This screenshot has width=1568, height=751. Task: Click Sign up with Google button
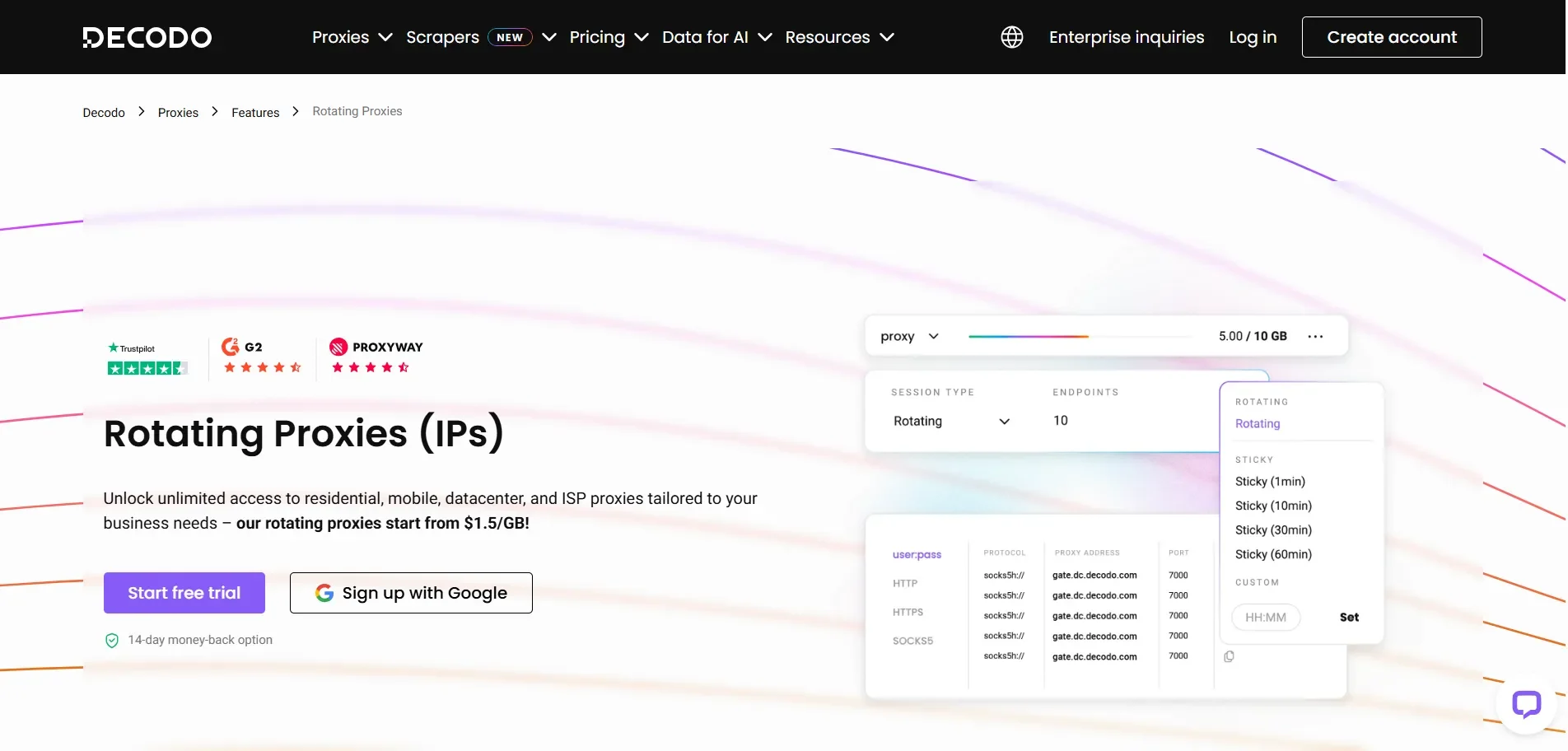(411, 593)
